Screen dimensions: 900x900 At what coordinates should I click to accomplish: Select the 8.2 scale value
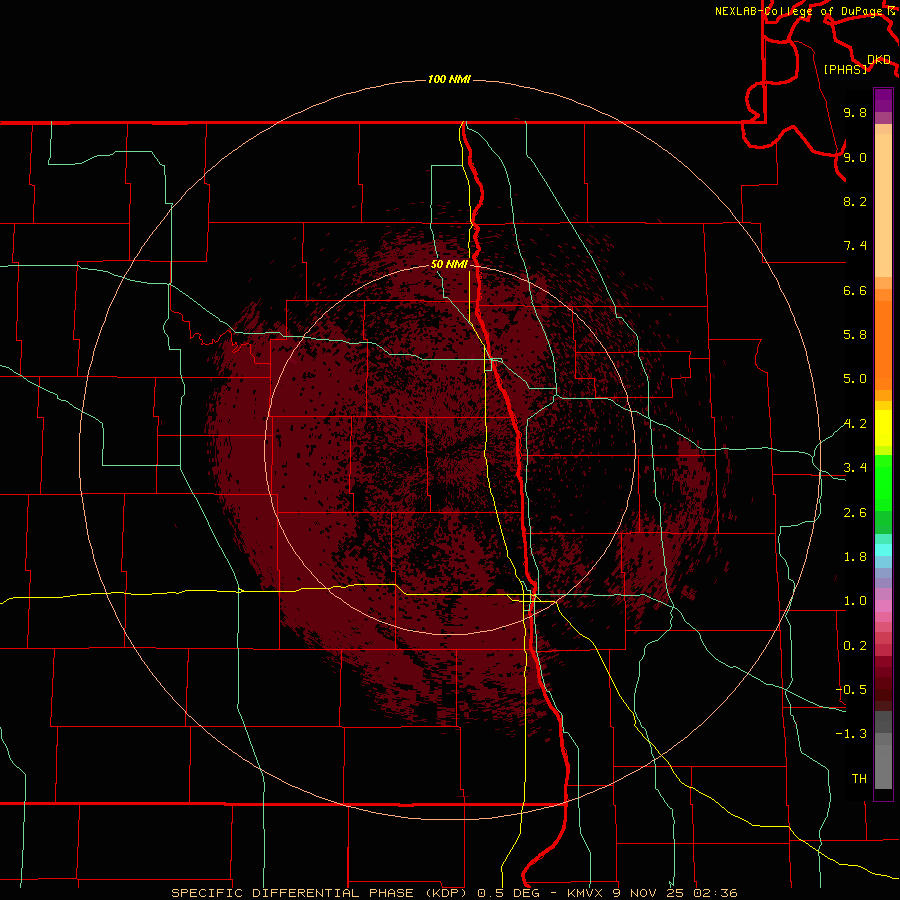(855, 201)
